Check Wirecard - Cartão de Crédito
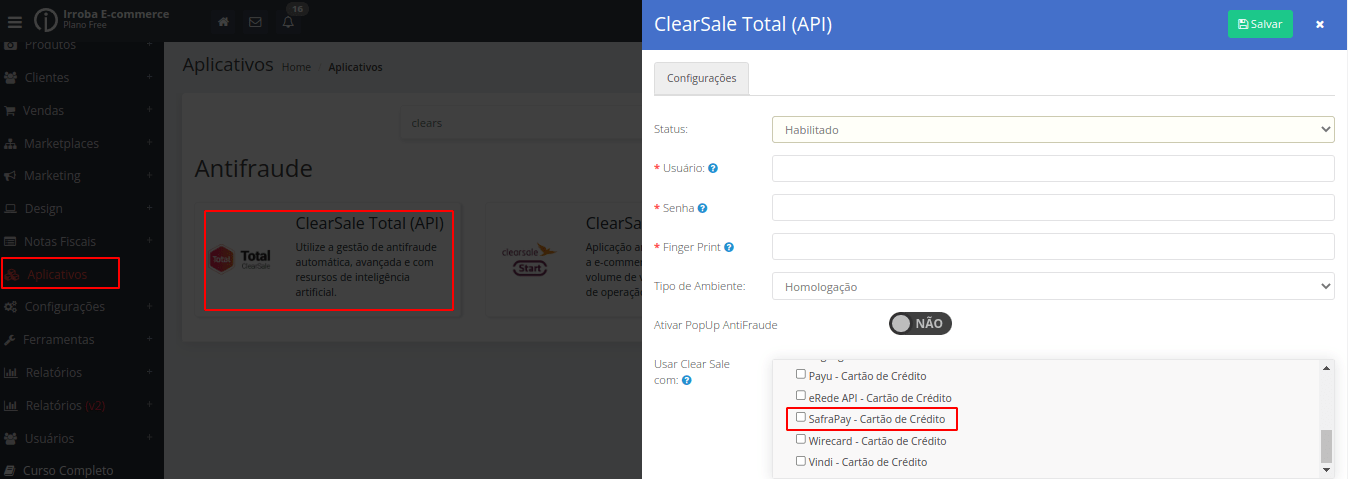This screenshot has height=479, width=1348. (800, 438)
